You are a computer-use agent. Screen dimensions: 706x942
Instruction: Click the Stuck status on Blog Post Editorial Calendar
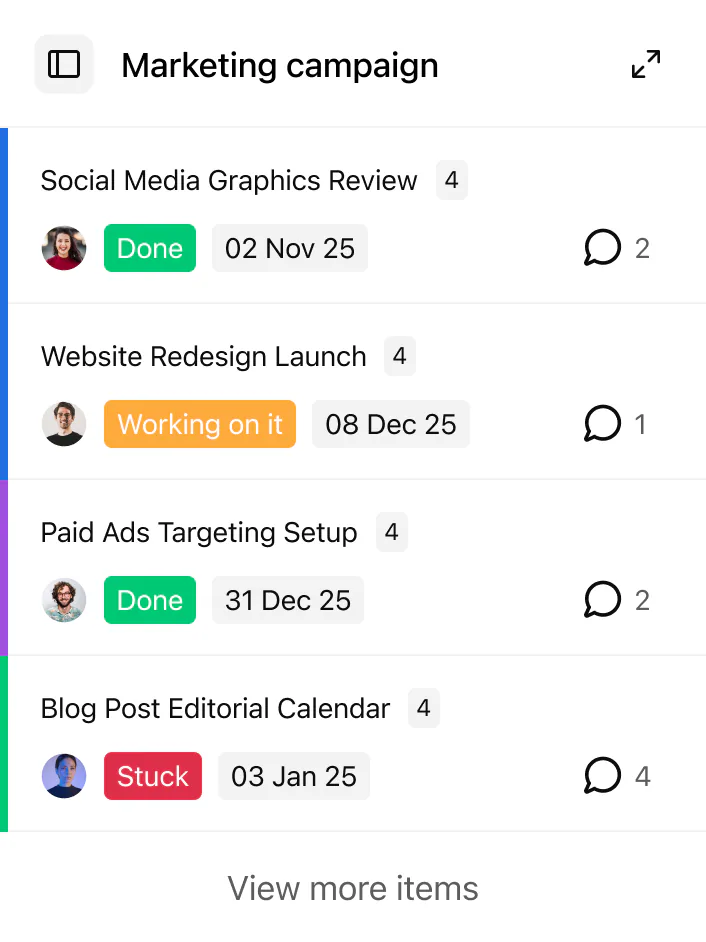tap(152, 775)
